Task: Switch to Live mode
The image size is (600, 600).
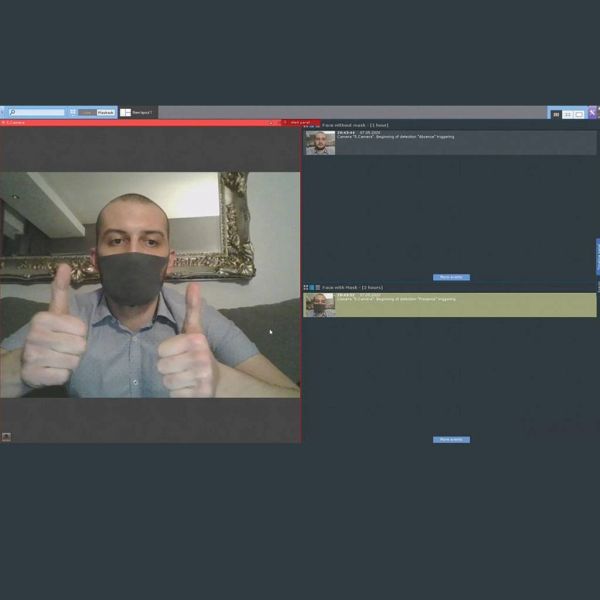Action: point(87,112)
